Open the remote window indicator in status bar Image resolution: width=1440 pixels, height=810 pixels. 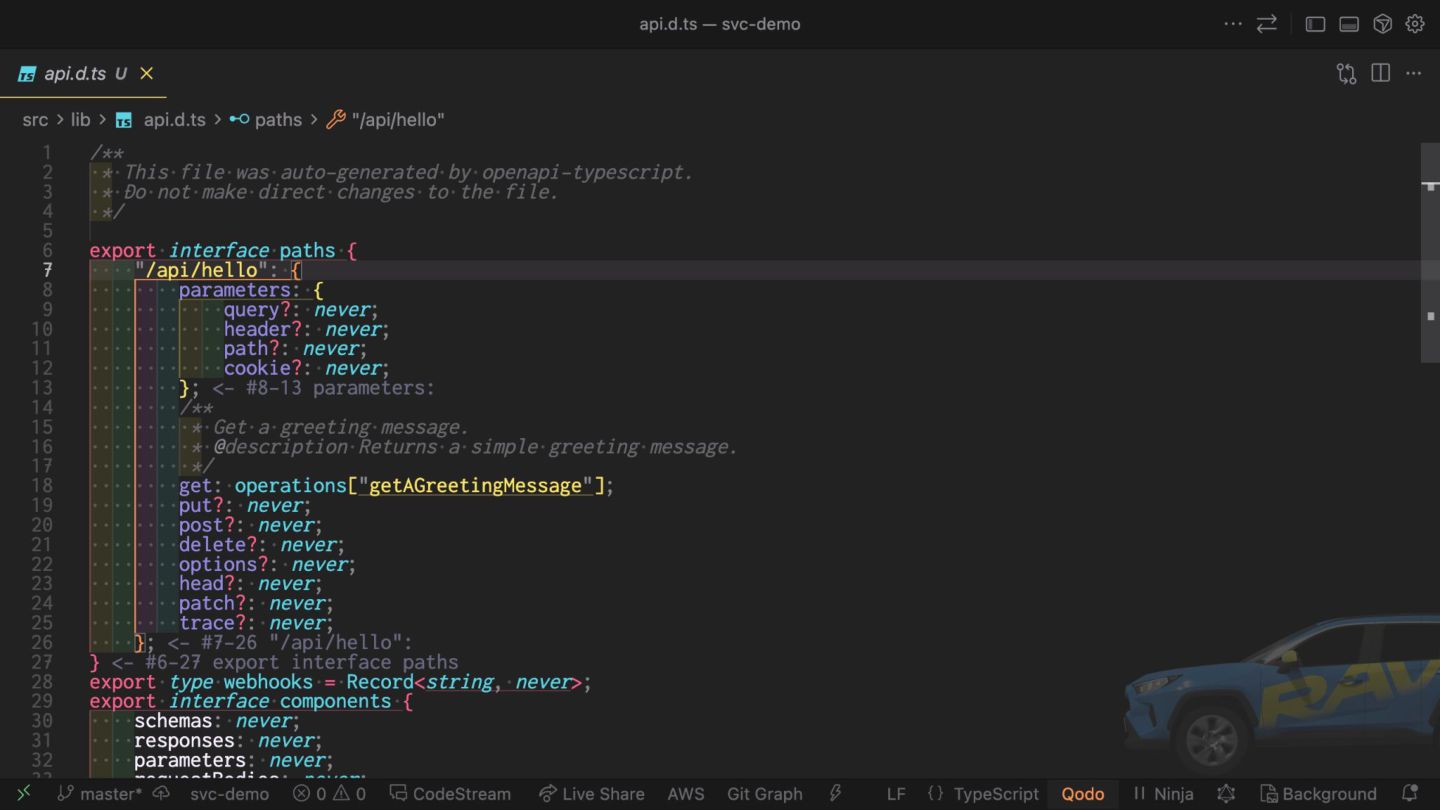tap(23, 793)
